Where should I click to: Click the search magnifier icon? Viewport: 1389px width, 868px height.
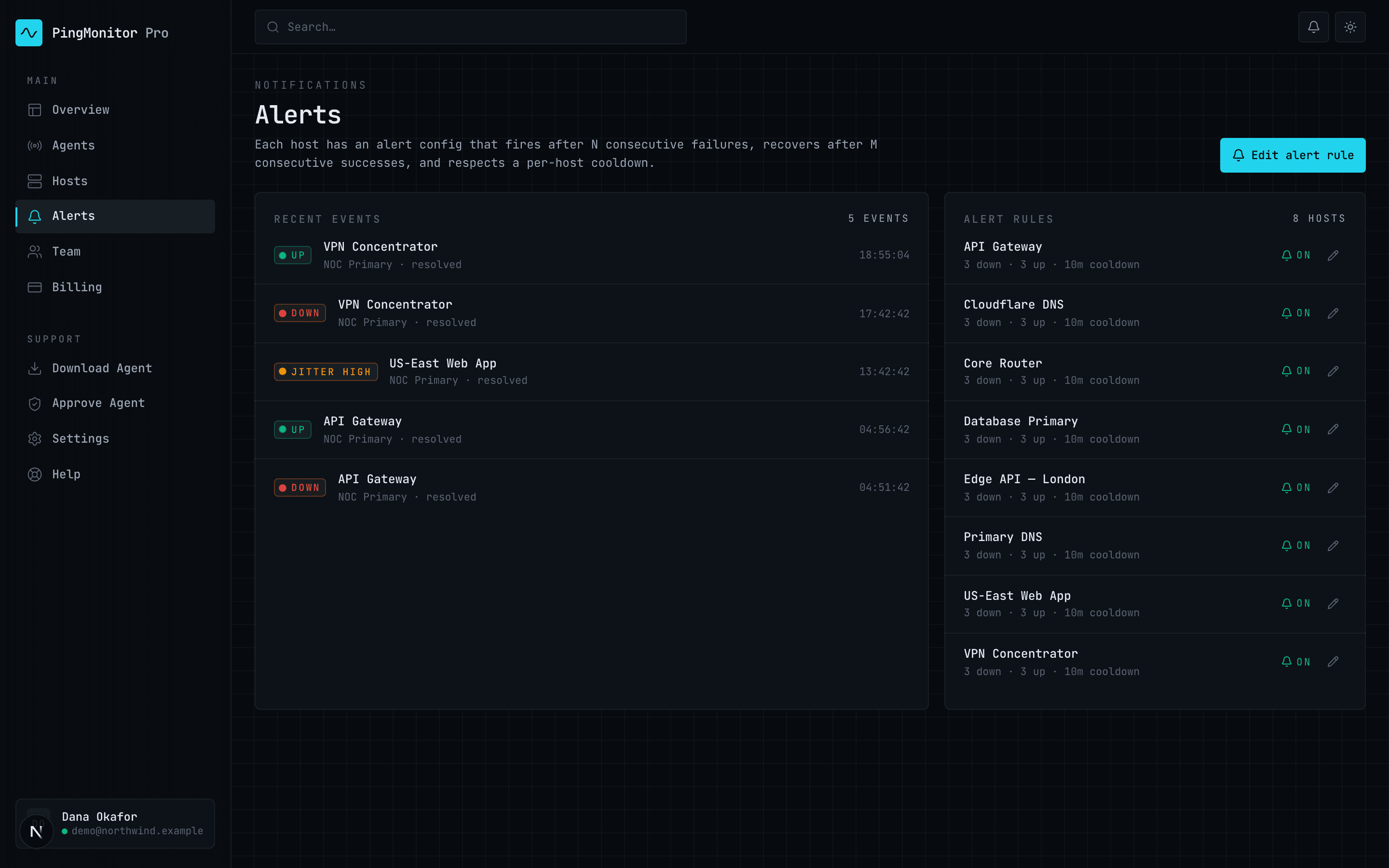click(273, 27)
